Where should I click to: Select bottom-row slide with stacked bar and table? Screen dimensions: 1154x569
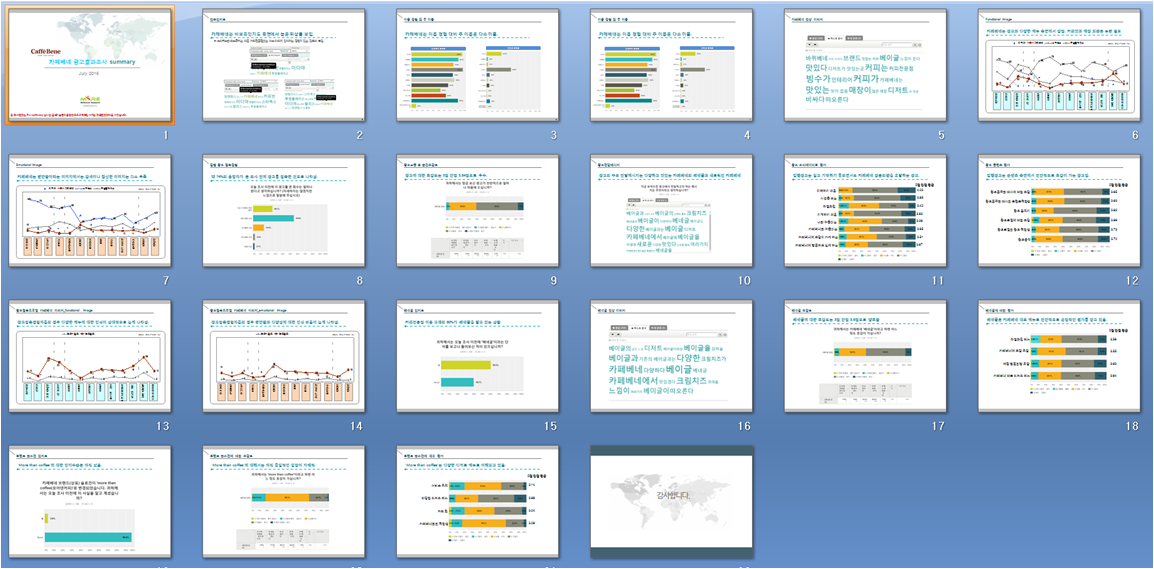tap(283, 501)
